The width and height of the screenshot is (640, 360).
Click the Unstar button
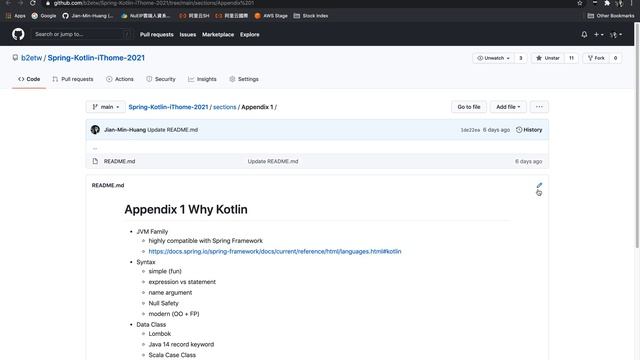coord(548,58)
